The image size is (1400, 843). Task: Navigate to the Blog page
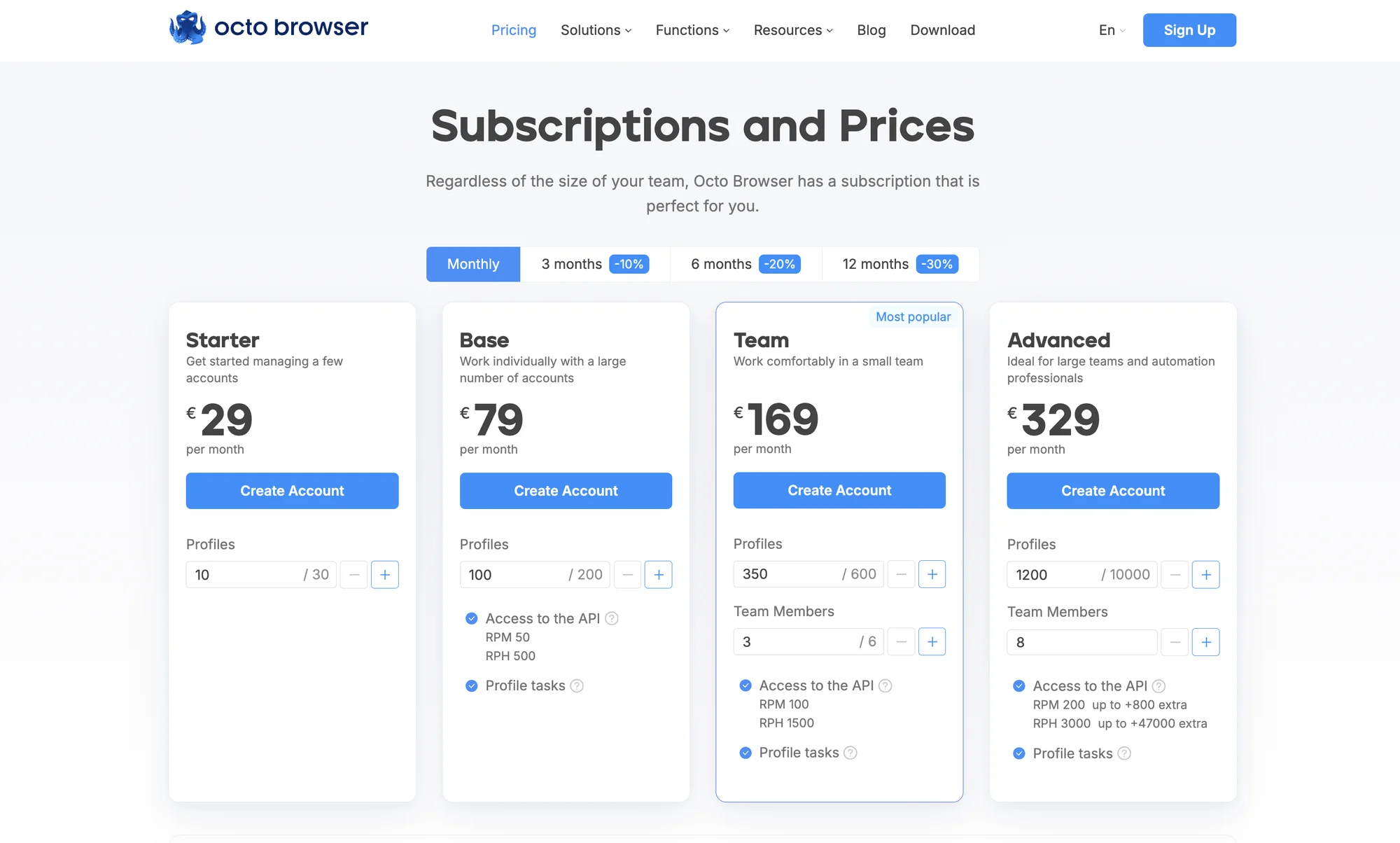click(871, 29)
